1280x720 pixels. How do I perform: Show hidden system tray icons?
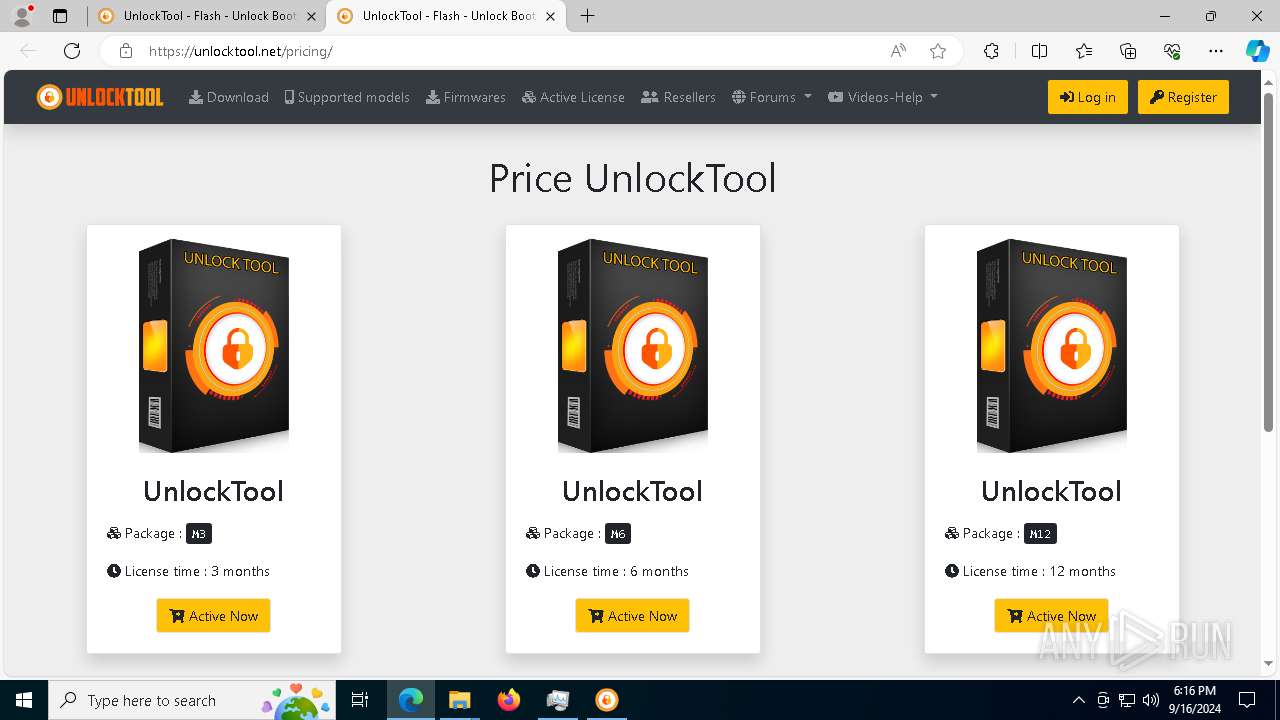(x=1078, y=700)
